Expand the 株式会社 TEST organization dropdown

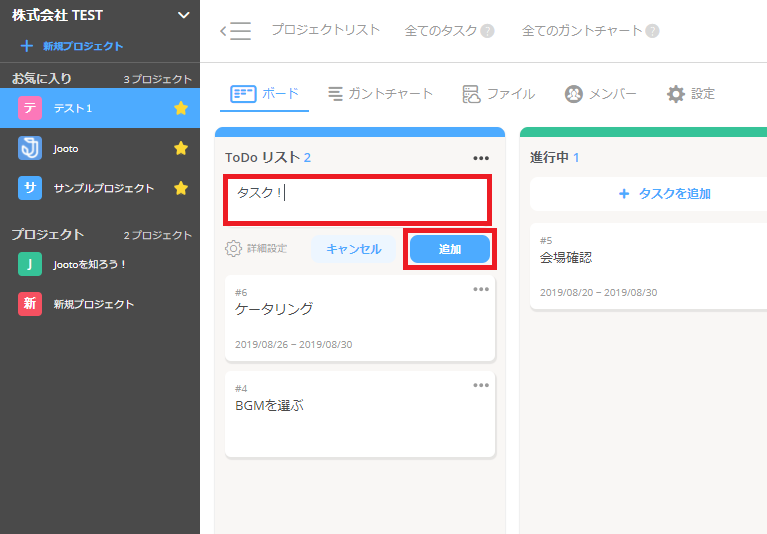(182, 15)
